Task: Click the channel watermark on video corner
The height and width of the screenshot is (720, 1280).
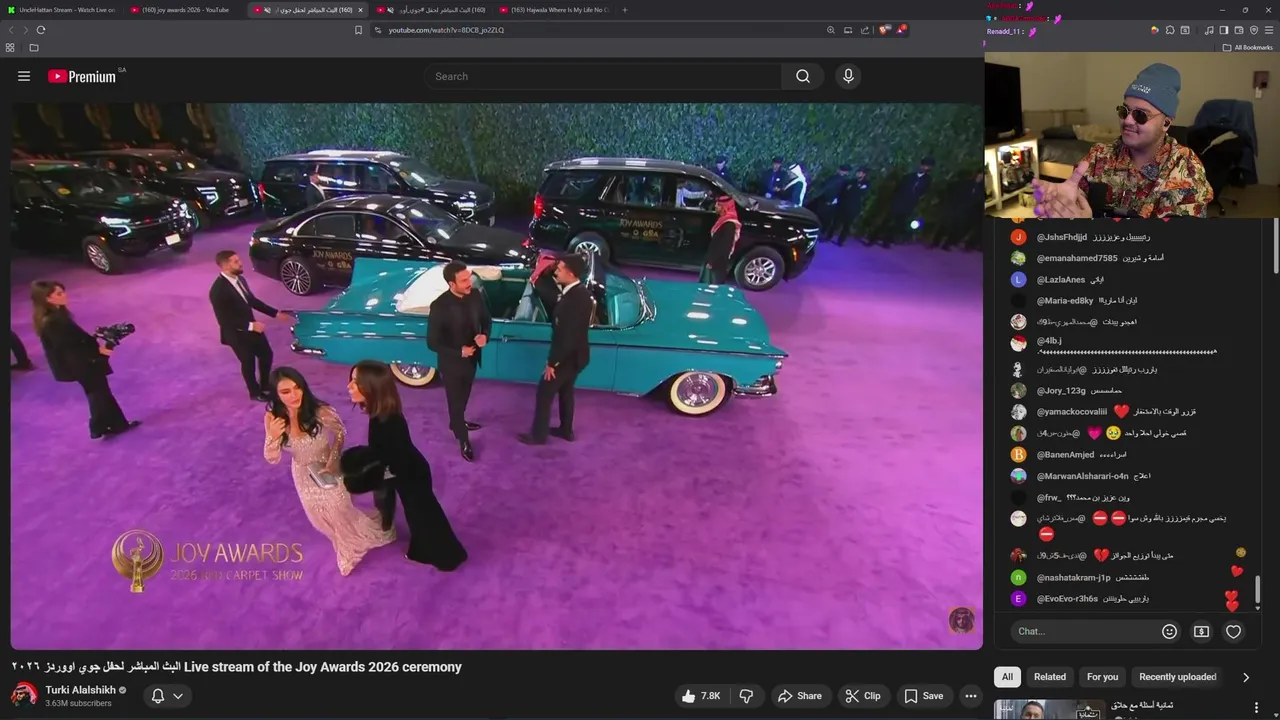Action: 961,621
